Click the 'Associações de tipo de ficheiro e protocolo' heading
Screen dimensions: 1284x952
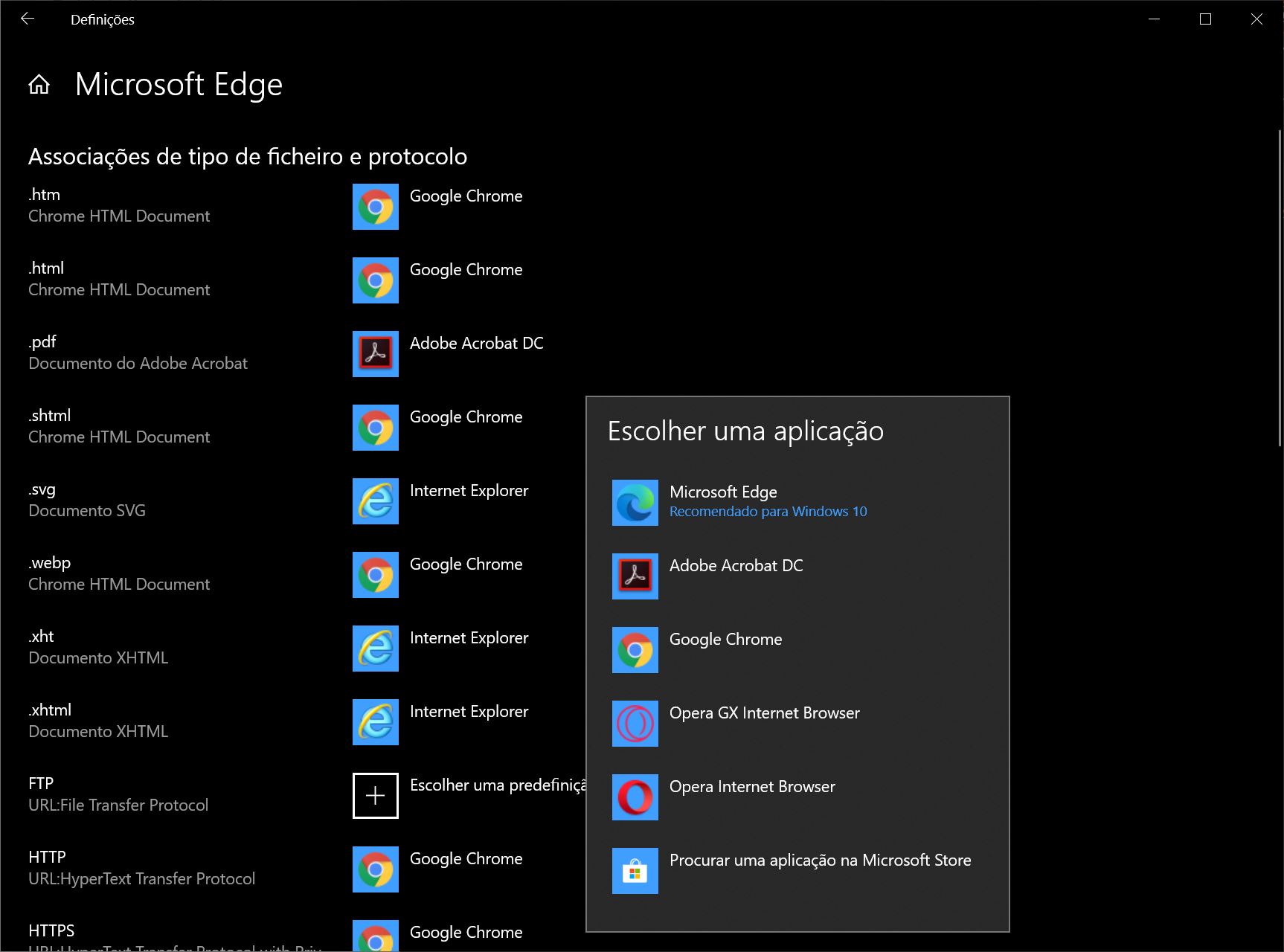pyautogui.click(x=248, y=157)
